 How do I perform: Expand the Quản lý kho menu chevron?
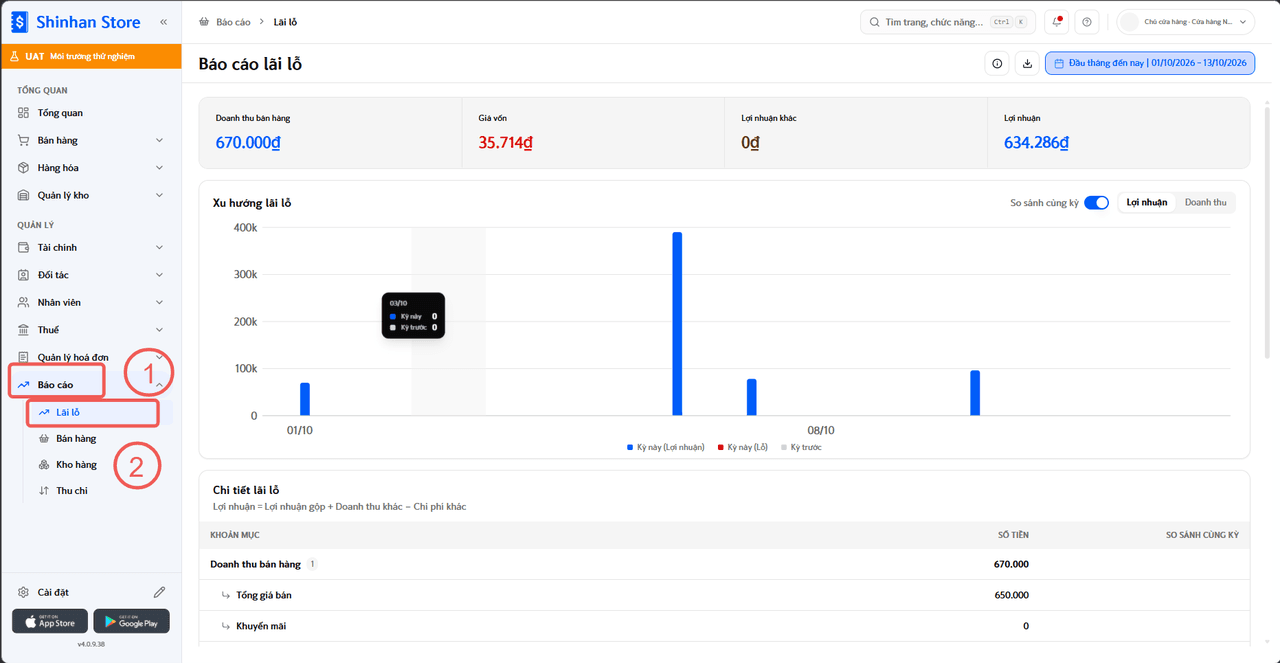point(159,196)
